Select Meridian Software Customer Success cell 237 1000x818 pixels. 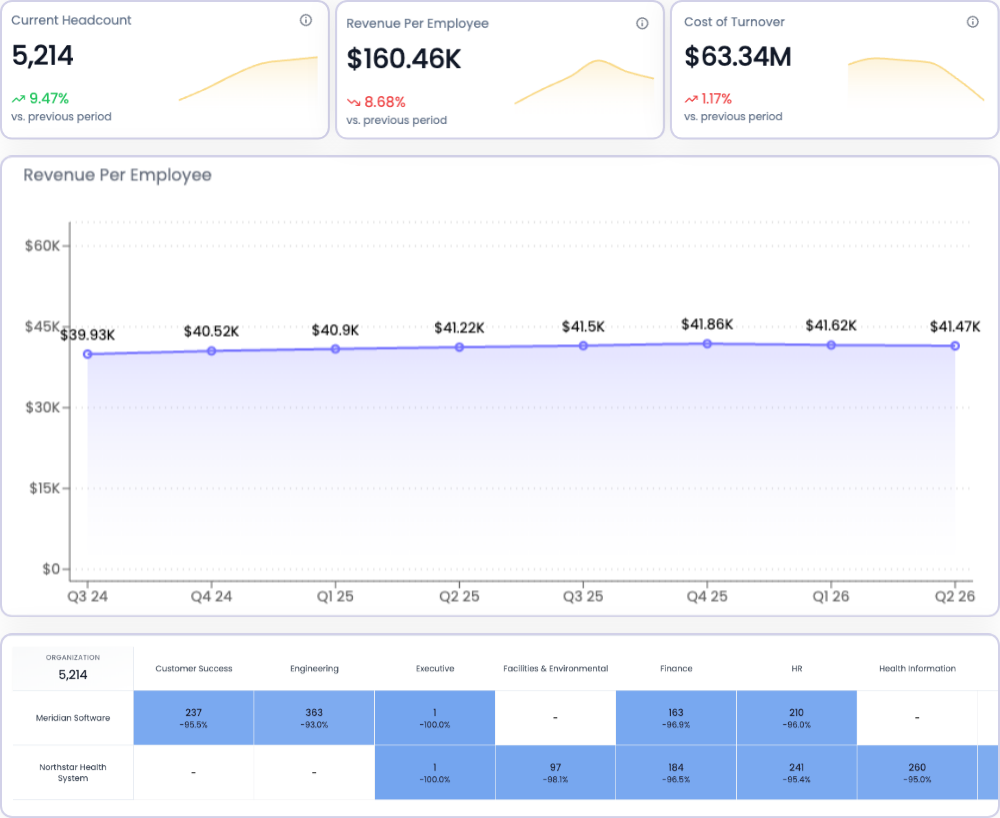194,718
